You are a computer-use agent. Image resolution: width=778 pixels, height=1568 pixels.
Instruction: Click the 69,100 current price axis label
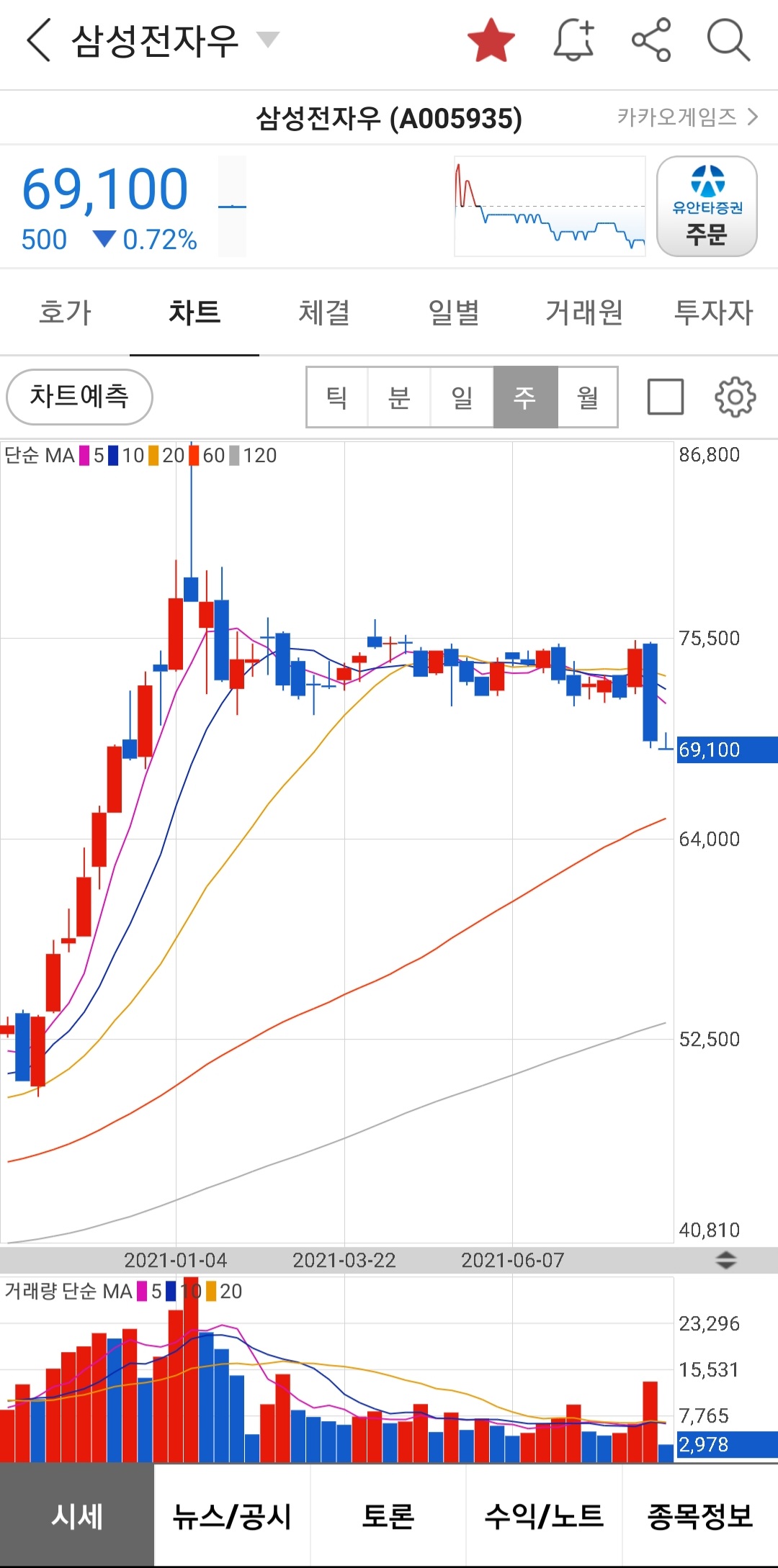727,749
